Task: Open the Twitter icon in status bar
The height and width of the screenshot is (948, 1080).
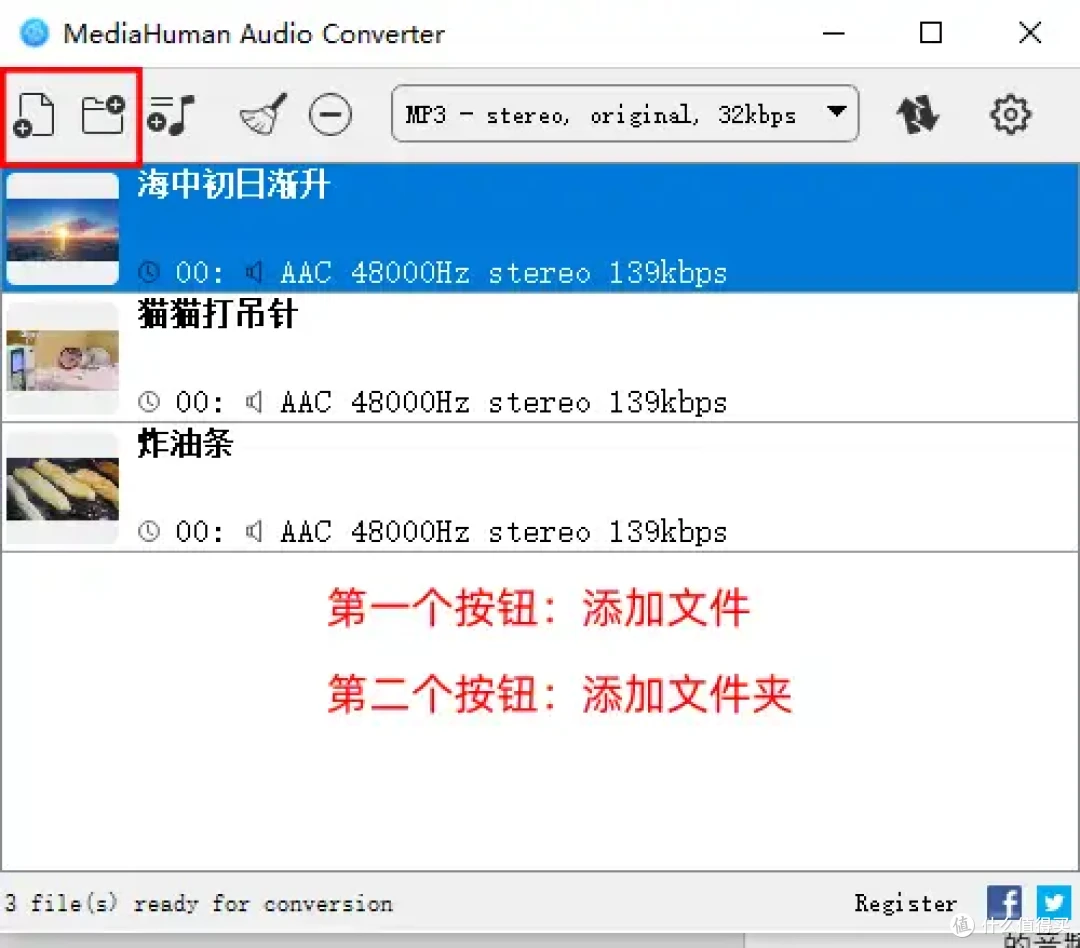Action: (x=1054, y=903)
